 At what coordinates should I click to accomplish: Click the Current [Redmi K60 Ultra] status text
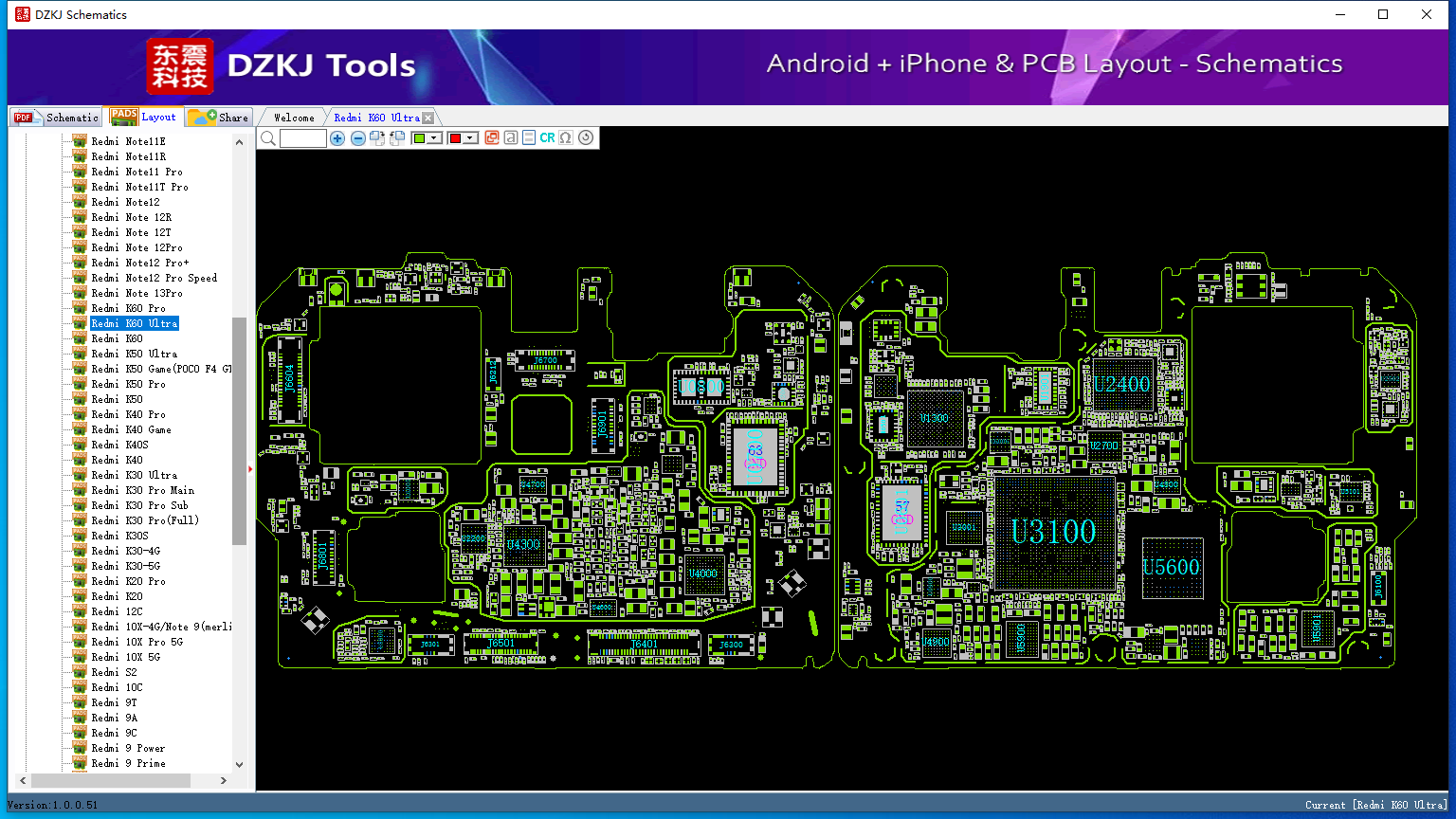[1376, 805]
